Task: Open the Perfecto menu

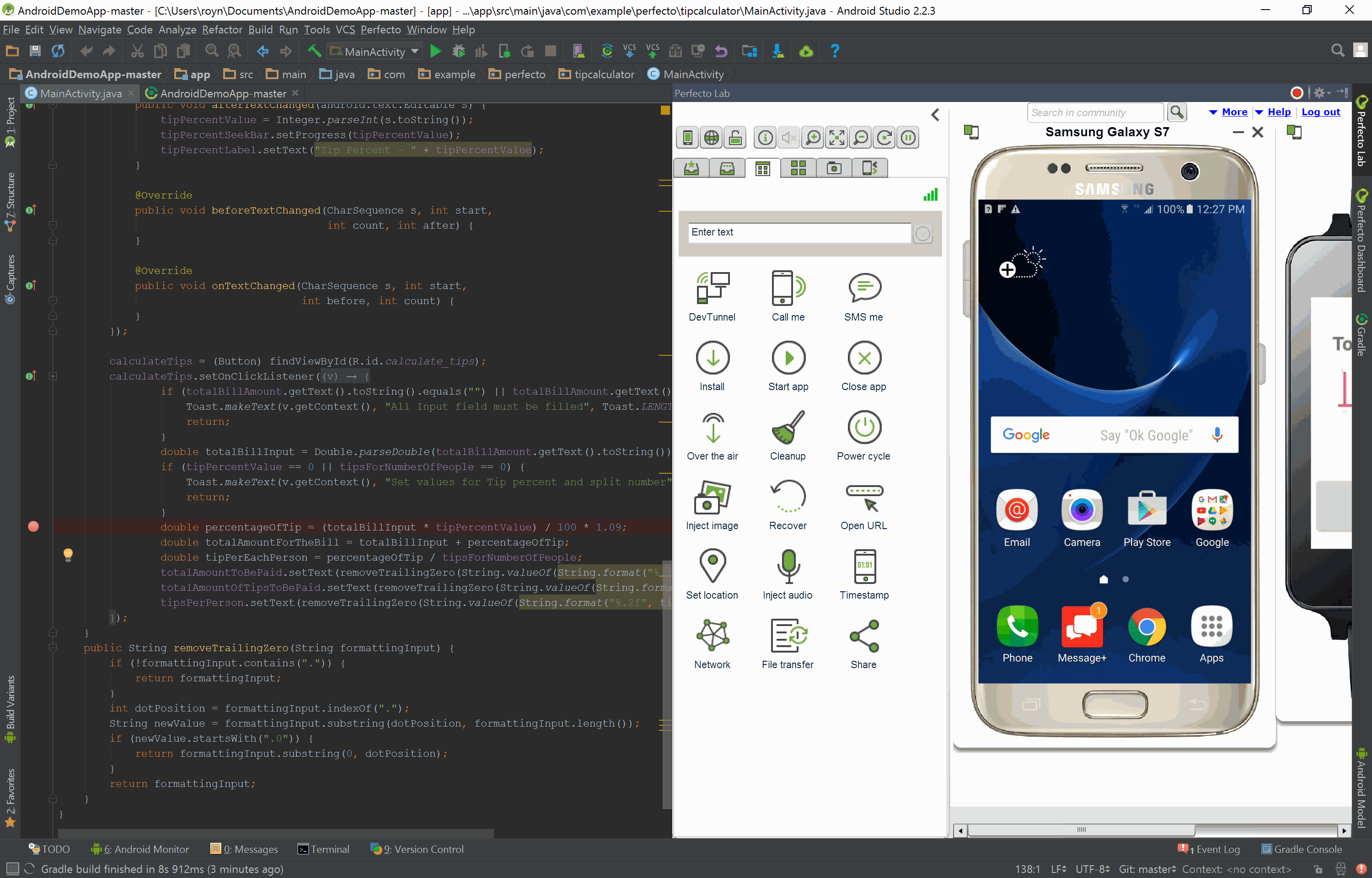Action: [380, 30]
